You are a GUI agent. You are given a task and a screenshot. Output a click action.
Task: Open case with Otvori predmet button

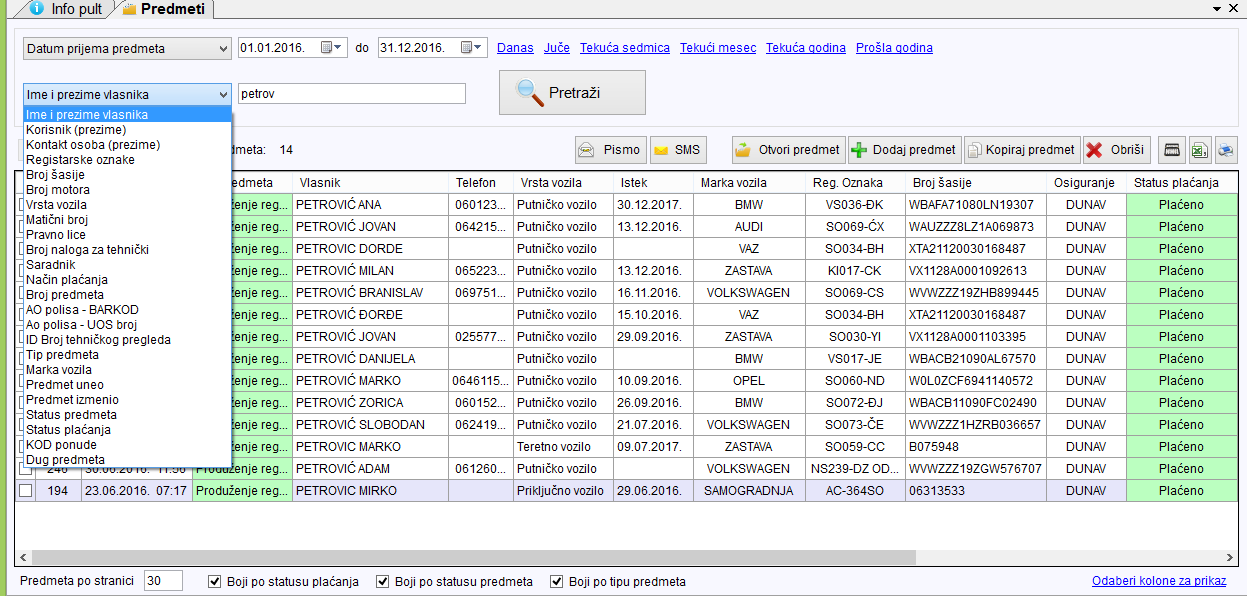click(x=788, y=150)
